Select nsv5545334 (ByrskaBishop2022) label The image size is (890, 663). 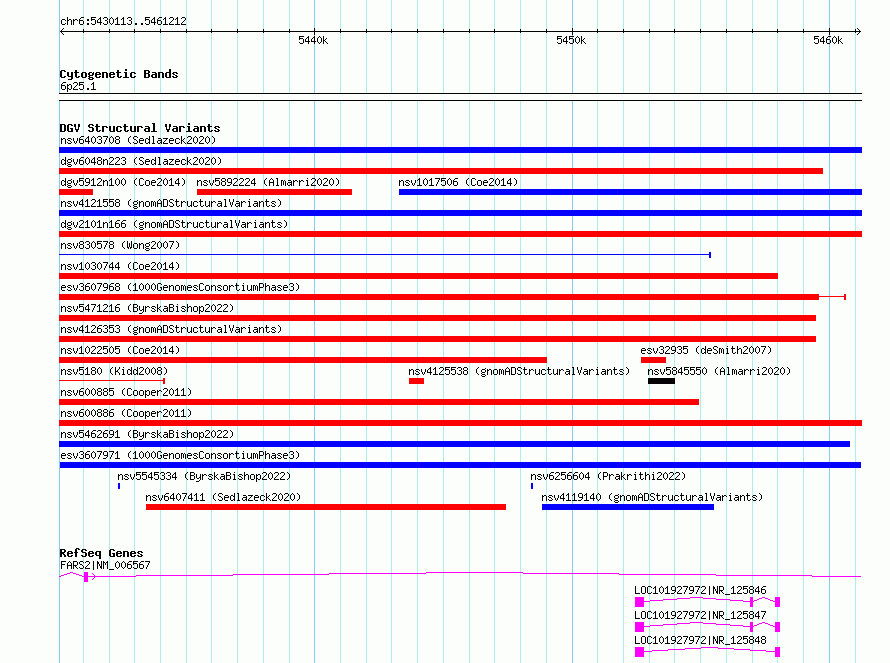[x=204, y=476]
